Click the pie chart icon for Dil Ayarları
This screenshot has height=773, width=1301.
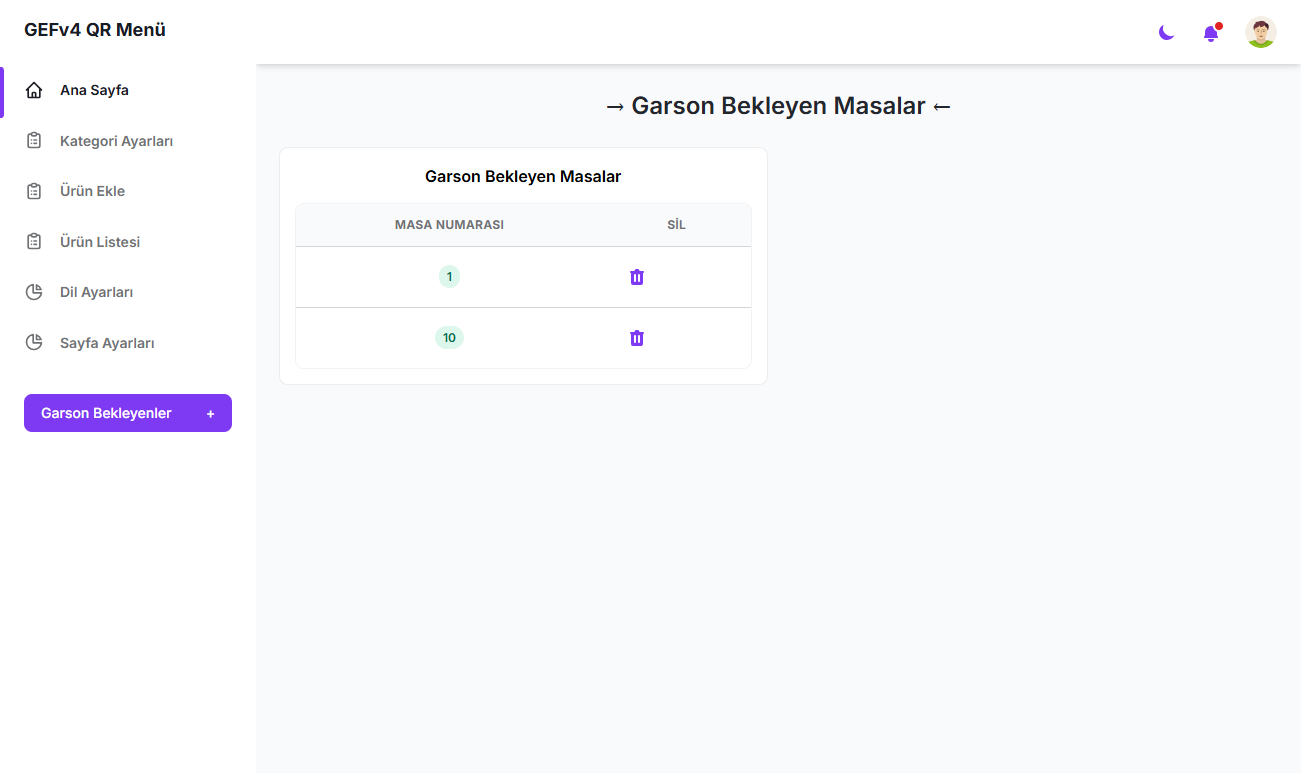pos(34,292)
